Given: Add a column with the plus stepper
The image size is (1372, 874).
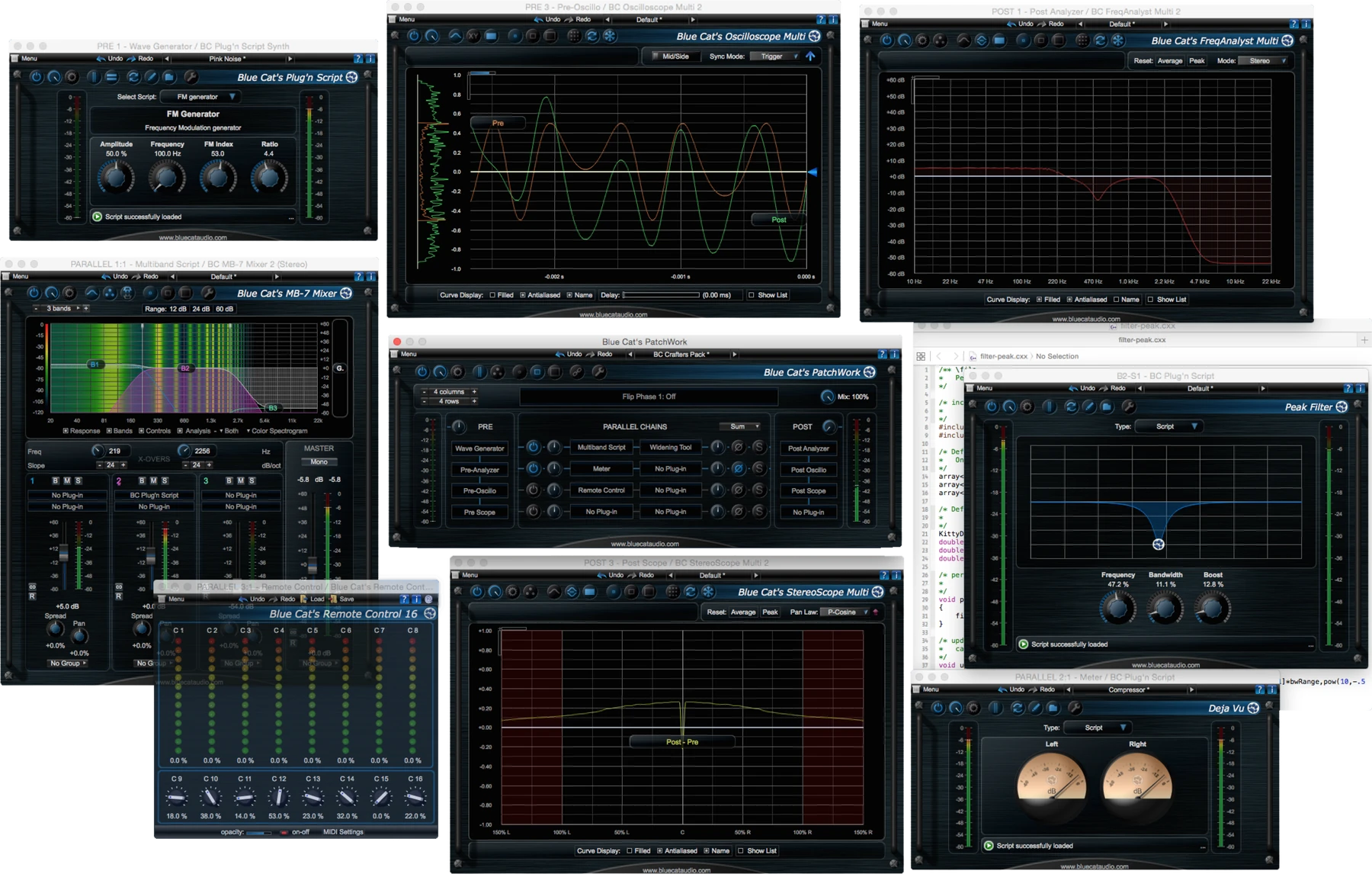Looking at the screenshot, I should [x=474, y=391].
